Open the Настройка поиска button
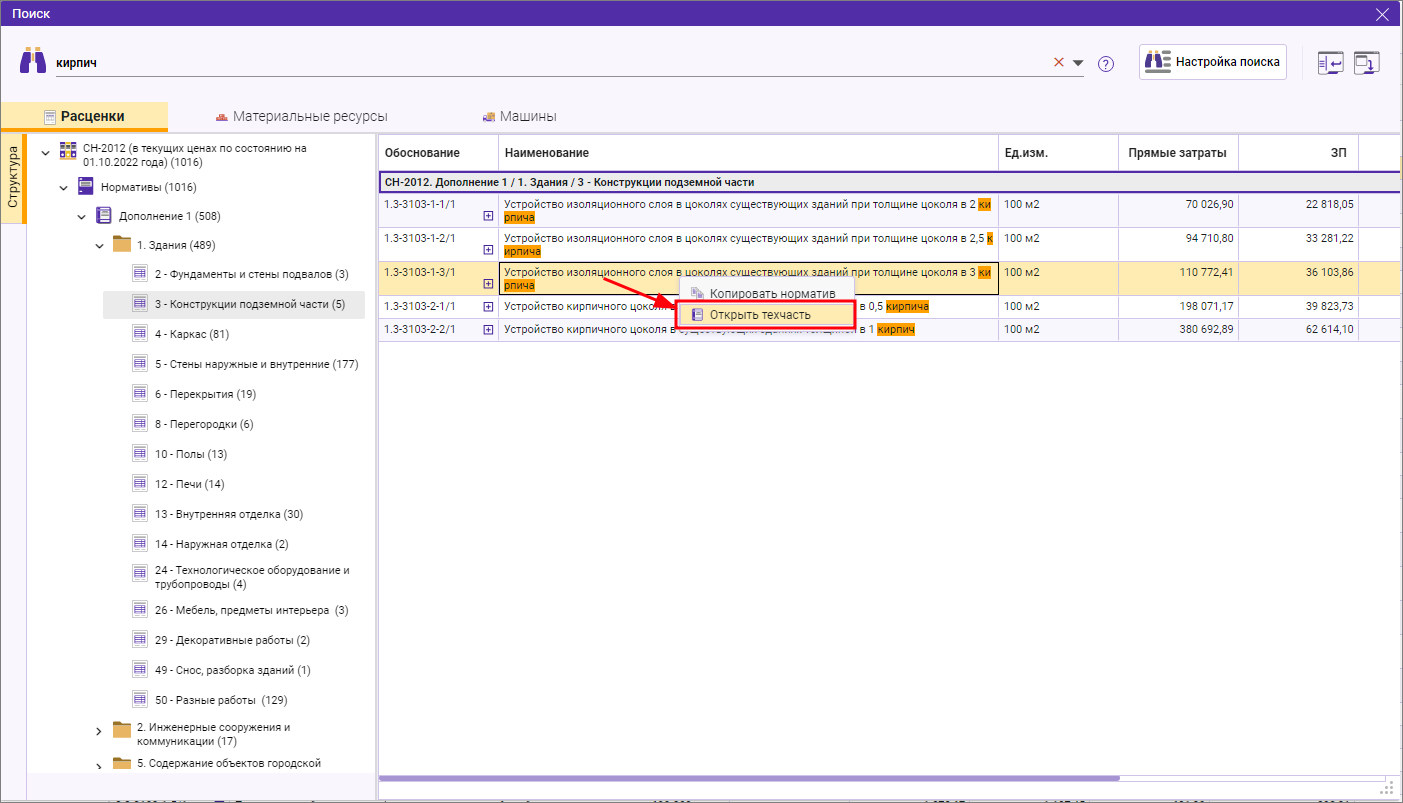The width and height of the screenshot is (1403, 803). 1212,62
